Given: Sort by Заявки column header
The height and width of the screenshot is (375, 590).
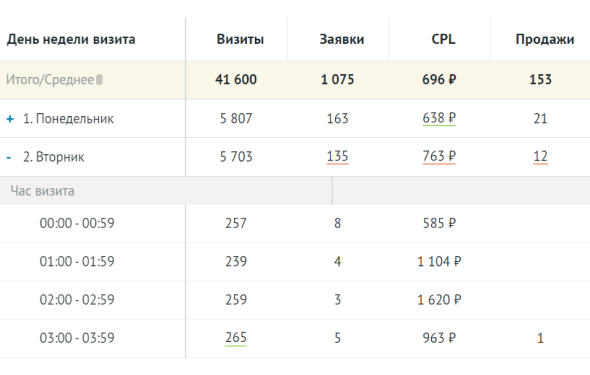Looking at the screenshot, I should [x=342, y=39].
